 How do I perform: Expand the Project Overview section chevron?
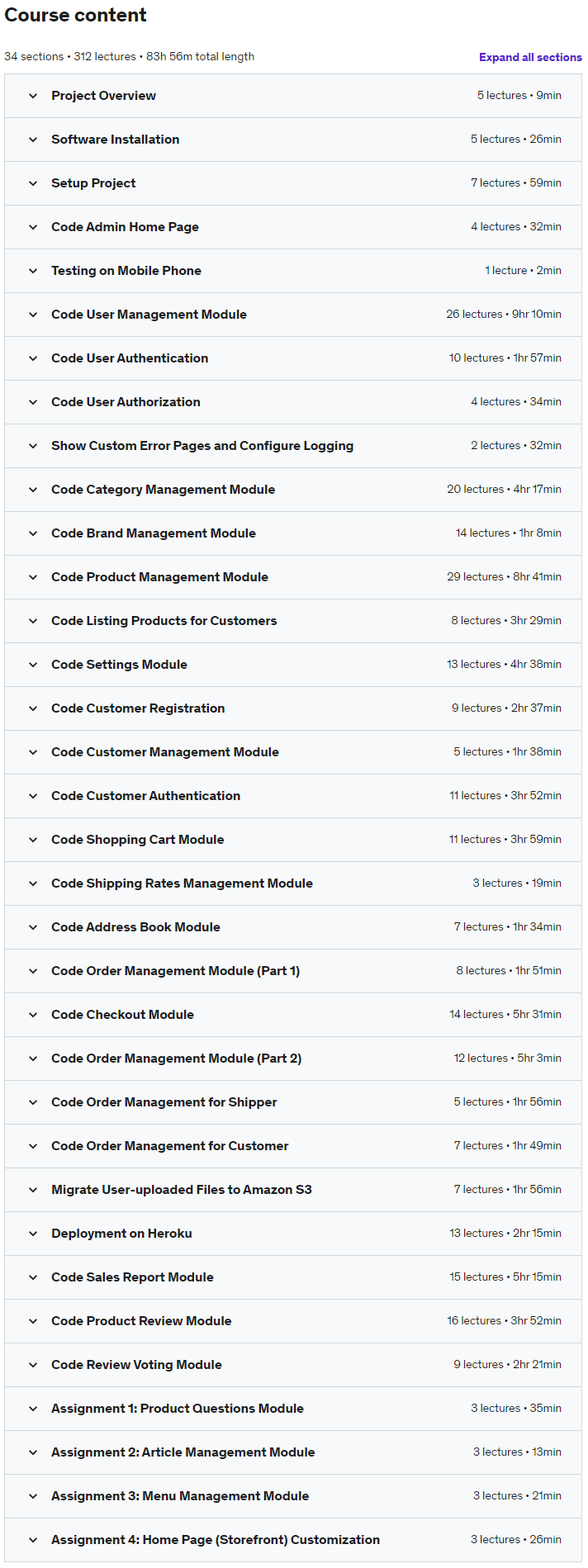(33, 96)
